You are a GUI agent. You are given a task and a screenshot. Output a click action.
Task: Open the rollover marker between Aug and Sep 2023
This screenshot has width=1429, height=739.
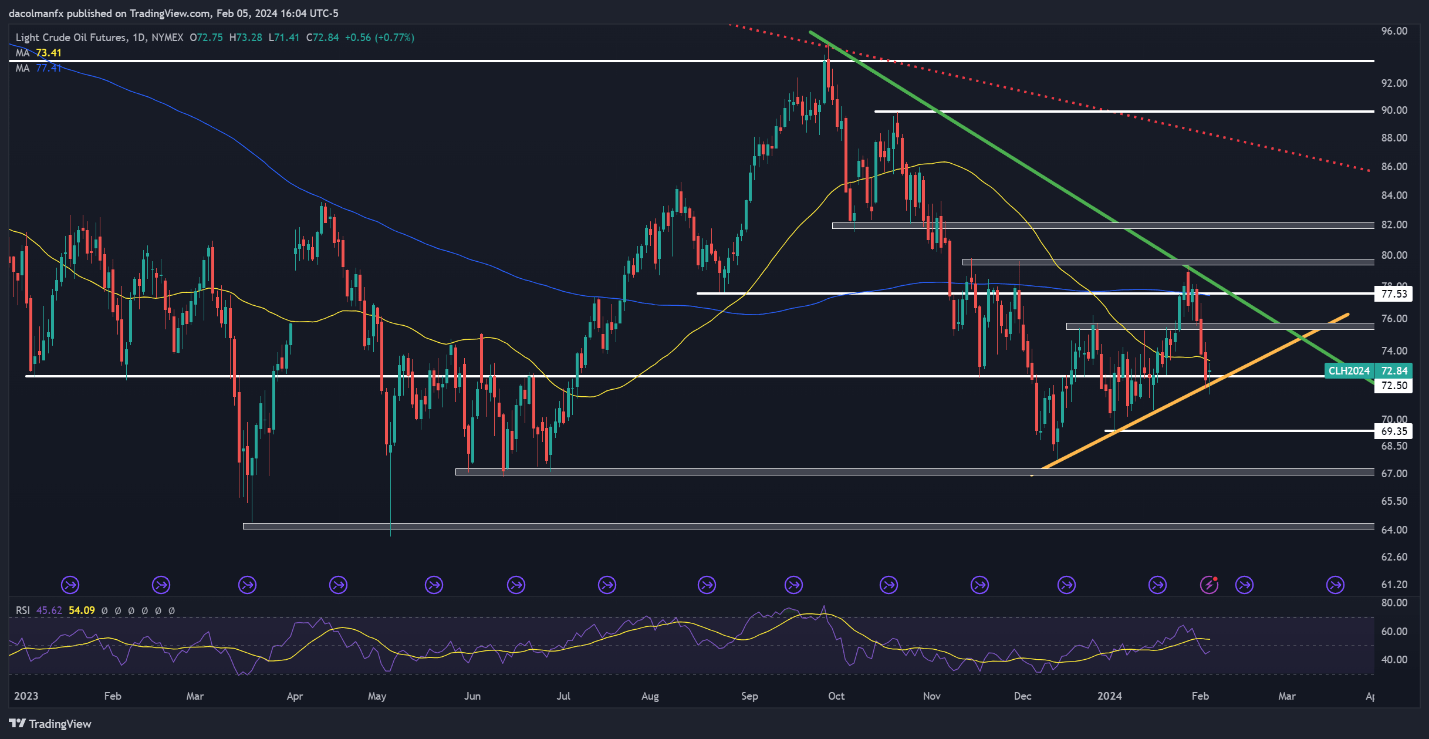coord(707,583)
